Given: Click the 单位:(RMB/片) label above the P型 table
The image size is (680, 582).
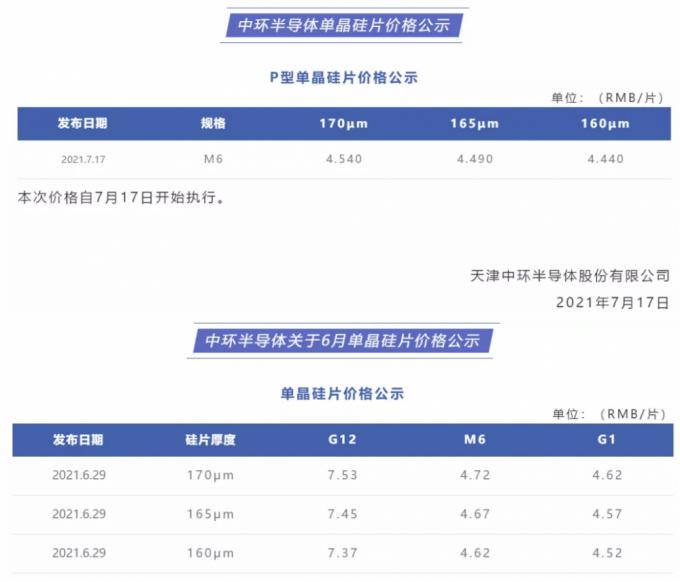Looking at the screenshot, I should pos(608,98).
